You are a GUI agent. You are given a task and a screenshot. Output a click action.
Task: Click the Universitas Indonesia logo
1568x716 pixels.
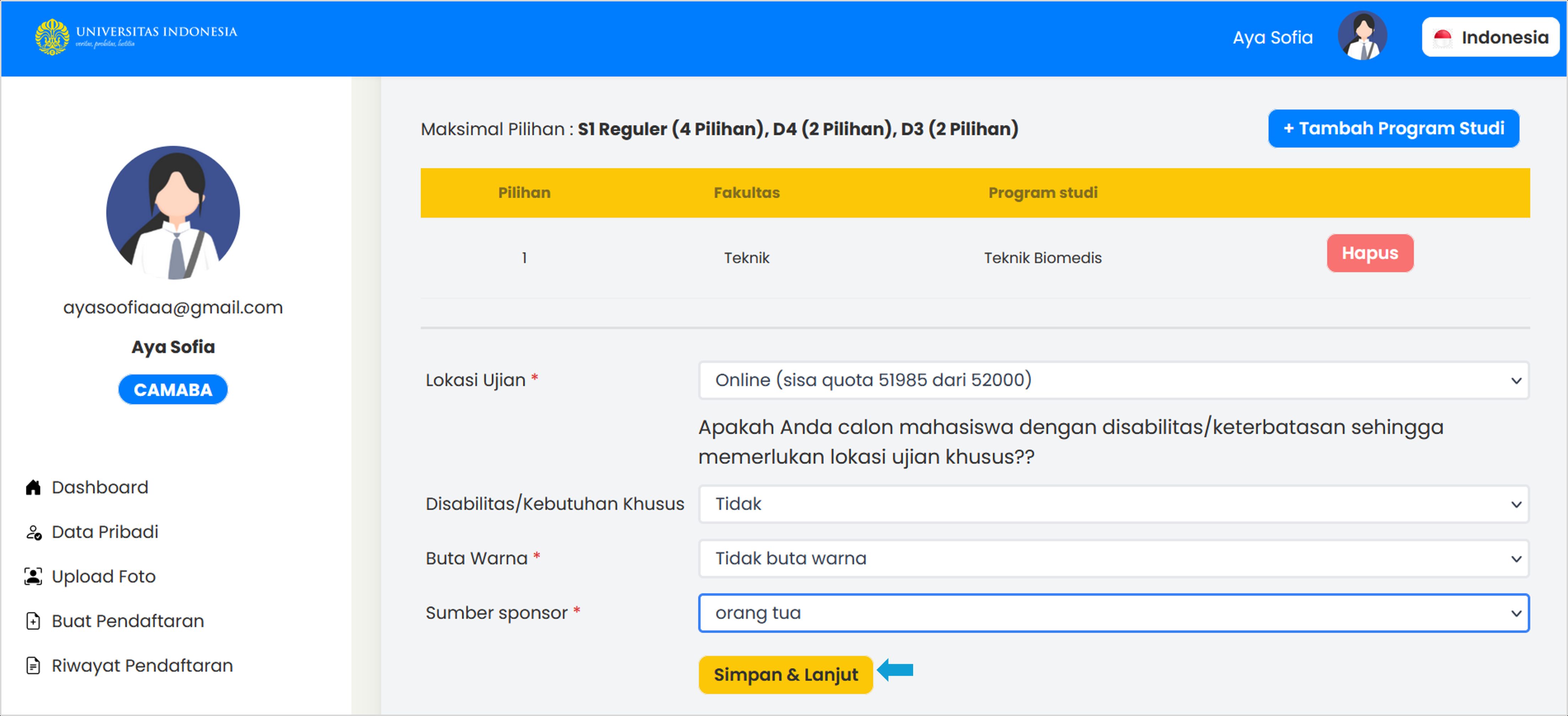[x=52, y=37]
